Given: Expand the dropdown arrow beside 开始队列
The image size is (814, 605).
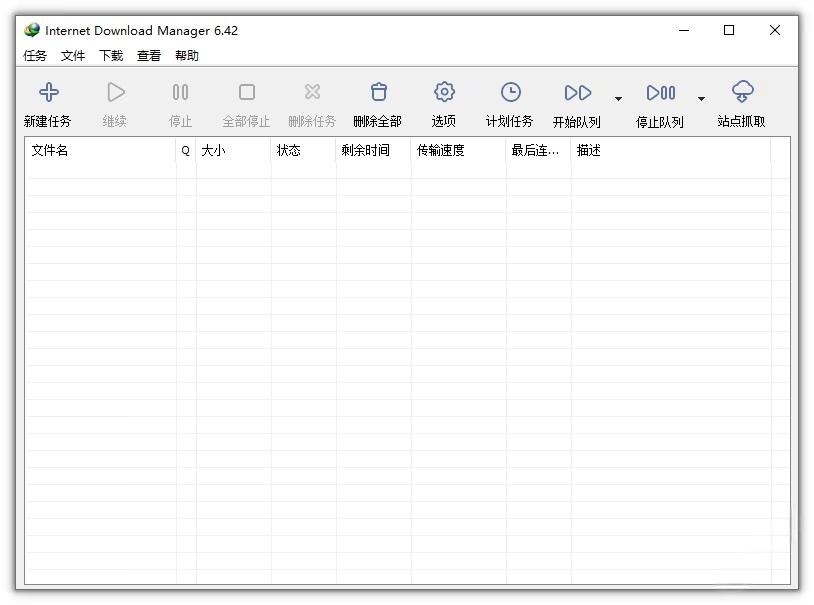Looking at the screenshot, I should (x=617, y=100).
